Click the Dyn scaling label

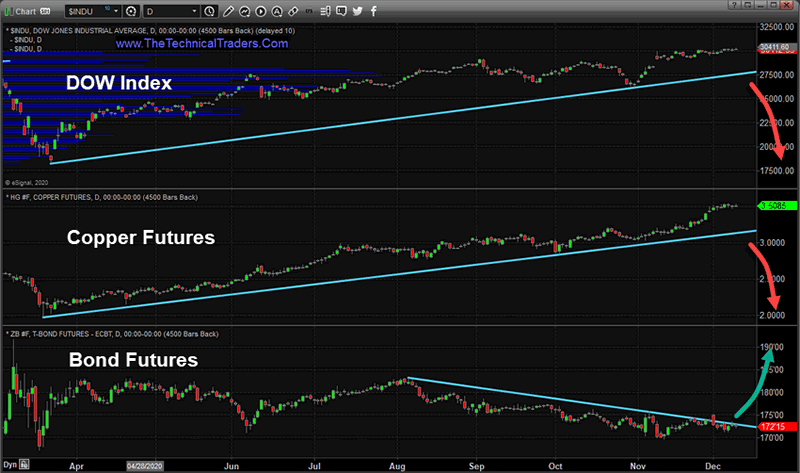point(10,465)
